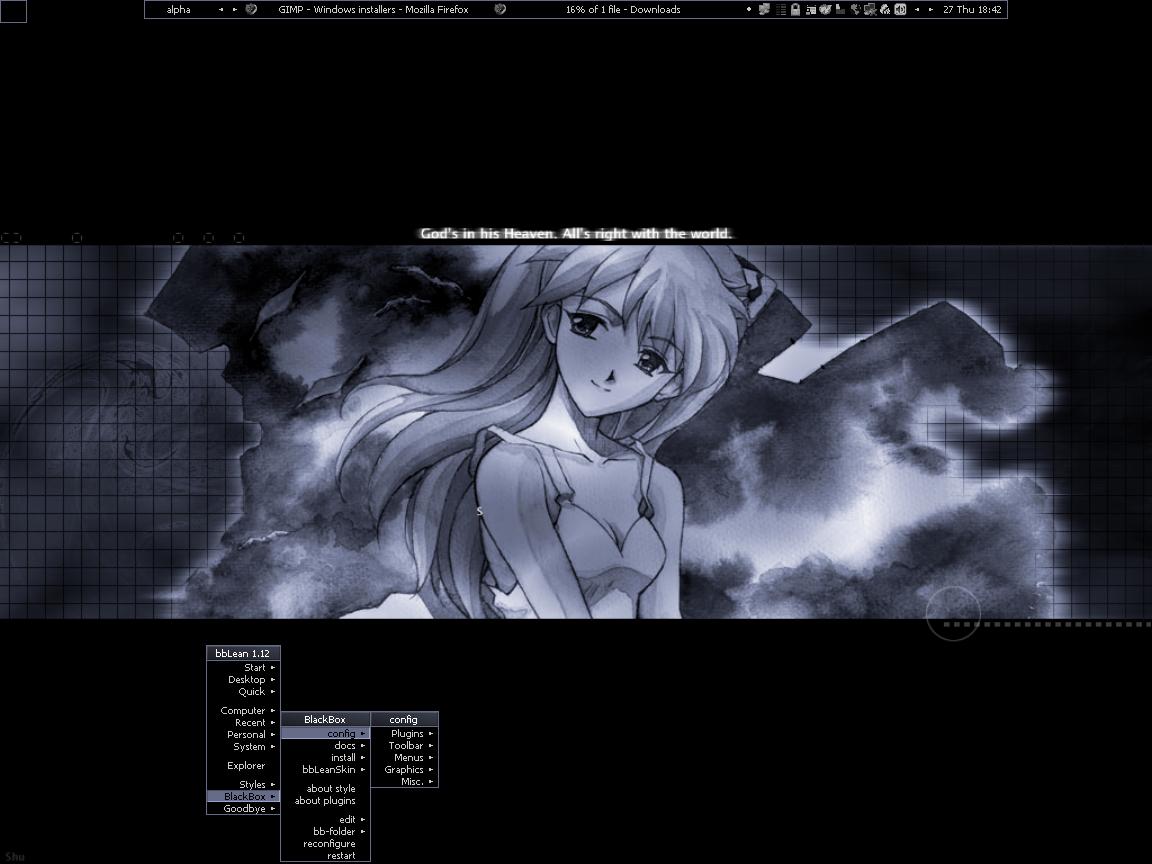Click the left arrow before the clock

[917, 10]
